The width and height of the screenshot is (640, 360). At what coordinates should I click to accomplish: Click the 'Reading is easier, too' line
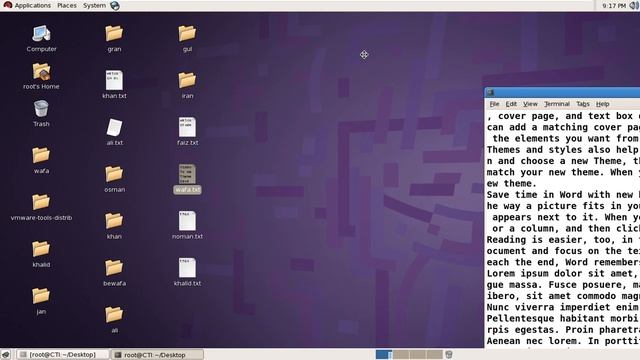coord(563,240)
